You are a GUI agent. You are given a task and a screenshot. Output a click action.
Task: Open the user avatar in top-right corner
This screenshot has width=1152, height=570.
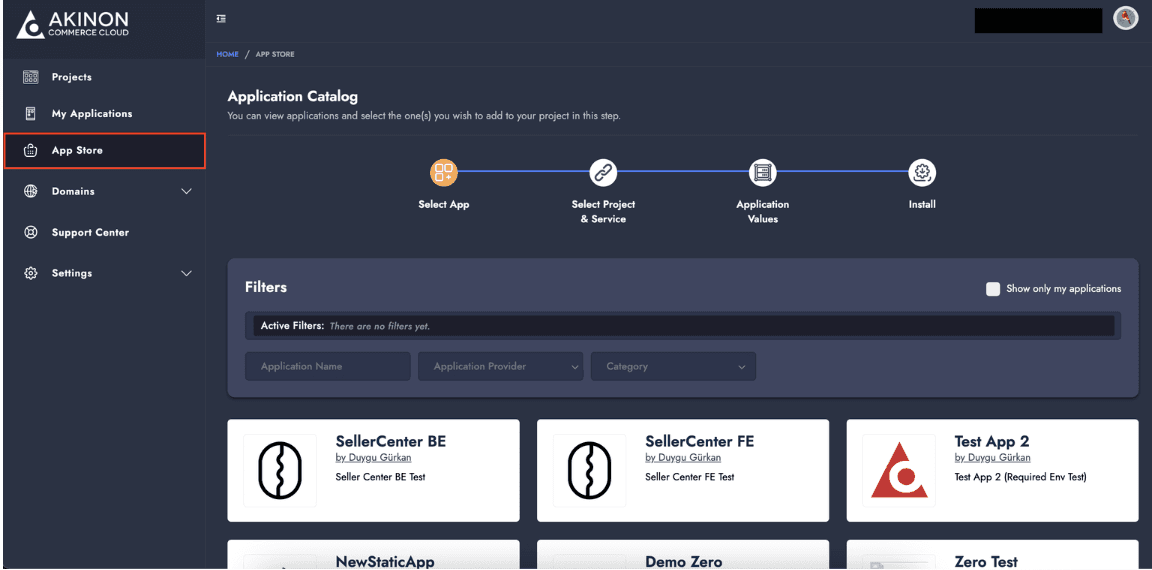[1125, 18]
